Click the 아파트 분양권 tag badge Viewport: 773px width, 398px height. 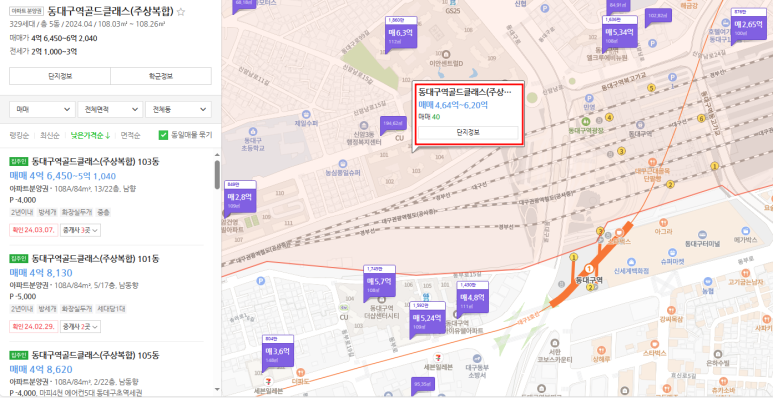click(x=27, y=10)
